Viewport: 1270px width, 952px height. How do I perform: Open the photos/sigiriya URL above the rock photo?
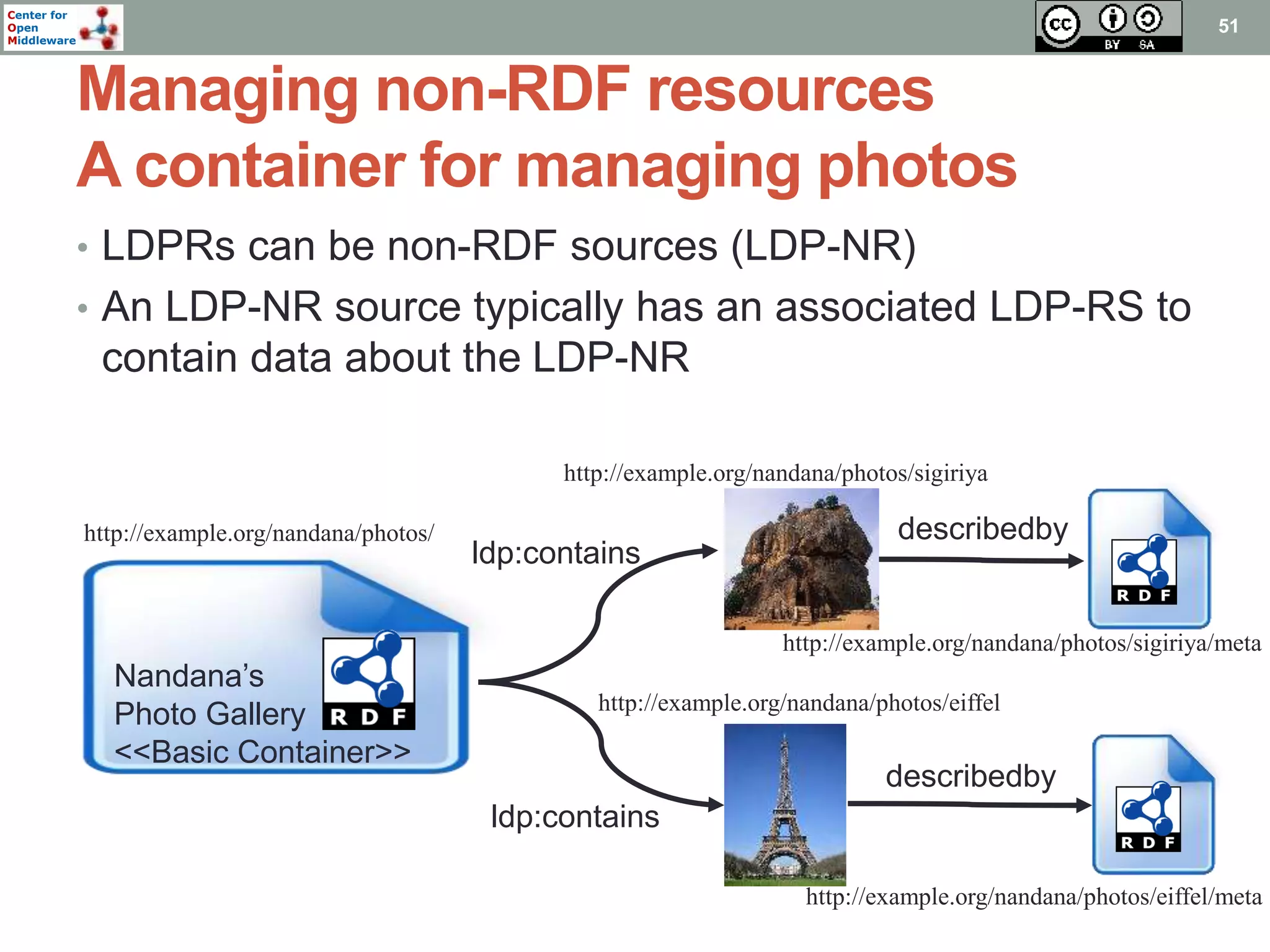point(775,474)
